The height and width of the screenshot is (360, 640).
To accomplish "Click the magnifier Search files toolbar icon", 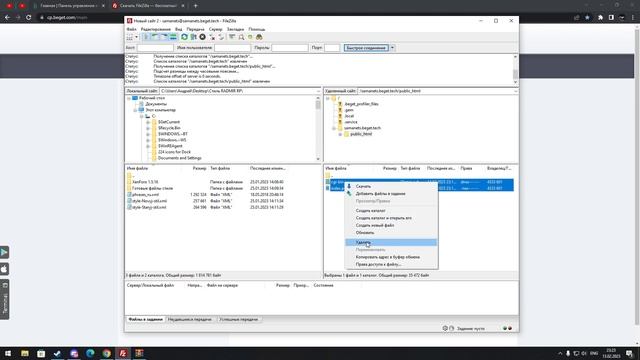I will coord(241,37).
